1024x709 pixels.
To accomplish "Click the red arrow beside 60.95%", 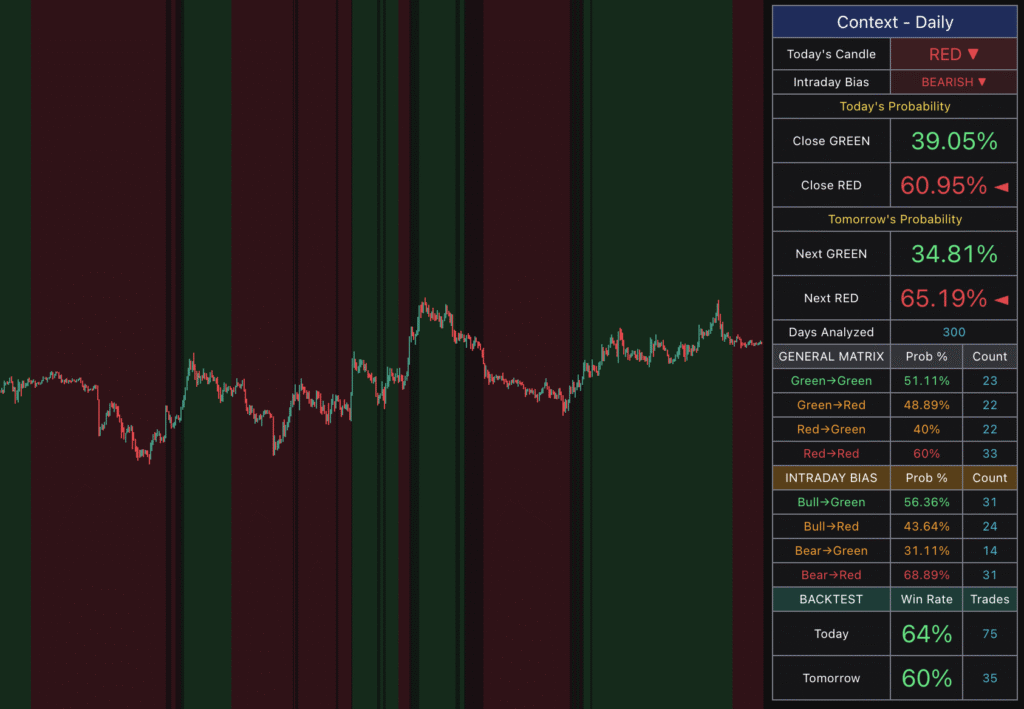I will (x=1001, y=186).
